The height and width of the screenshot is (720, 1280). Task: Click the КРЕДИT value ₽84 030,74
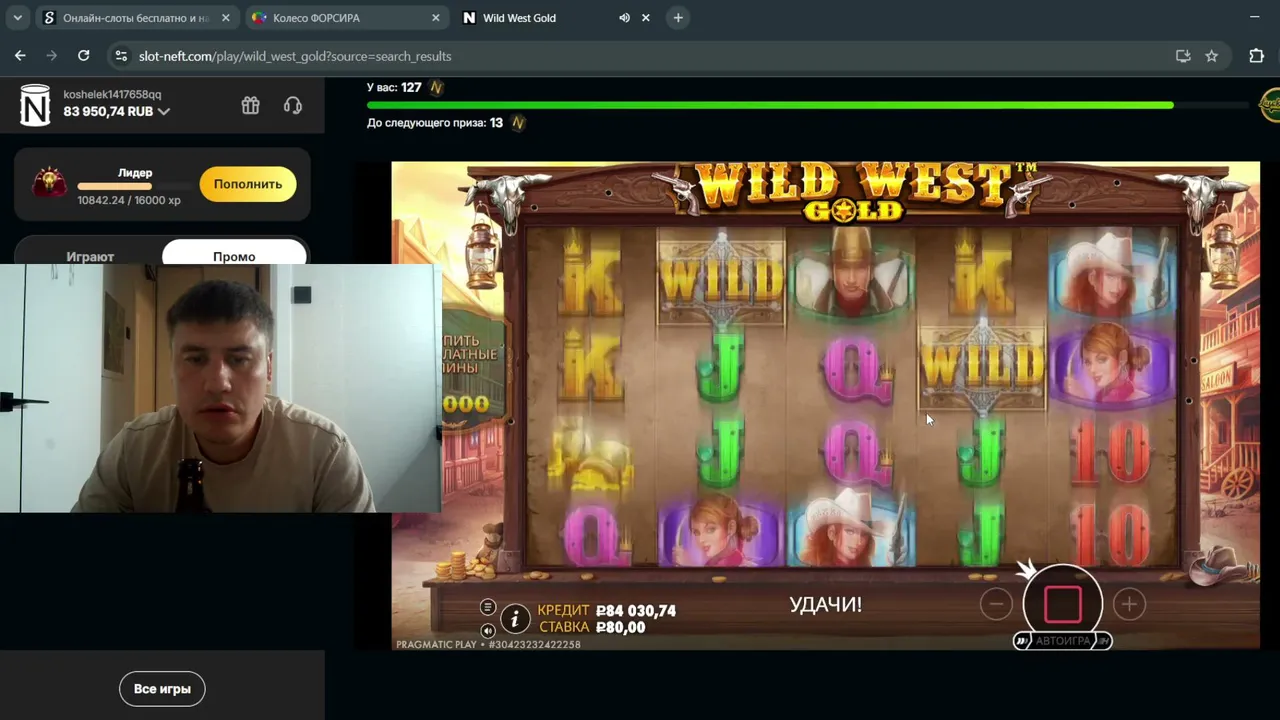coord(636,611)
